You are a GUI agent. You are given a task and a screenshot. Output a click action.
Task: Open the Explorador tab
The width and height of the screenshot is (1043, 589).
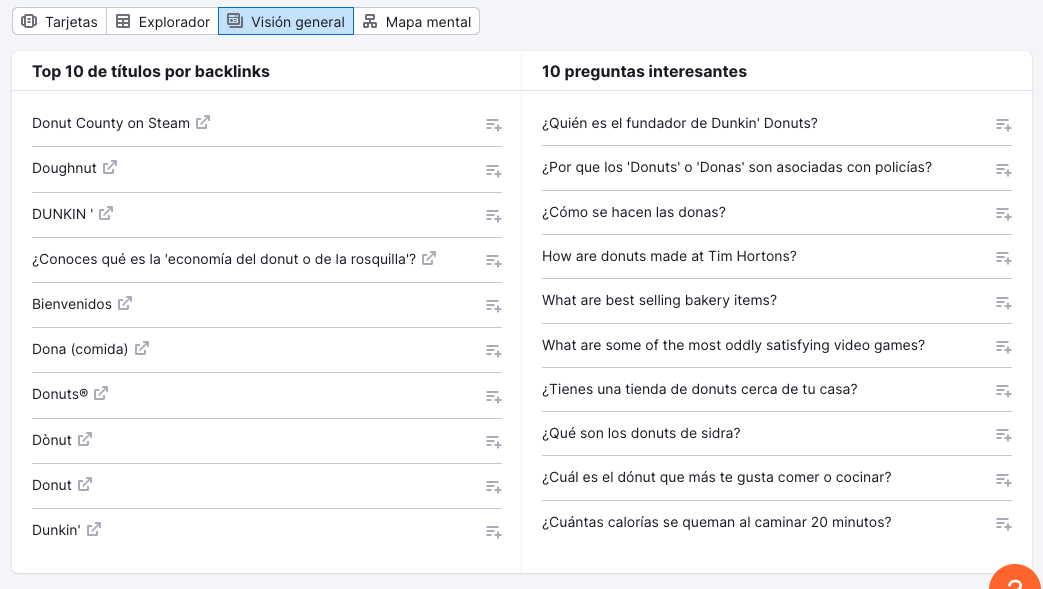pyautogui.click(x=162, y=20)
